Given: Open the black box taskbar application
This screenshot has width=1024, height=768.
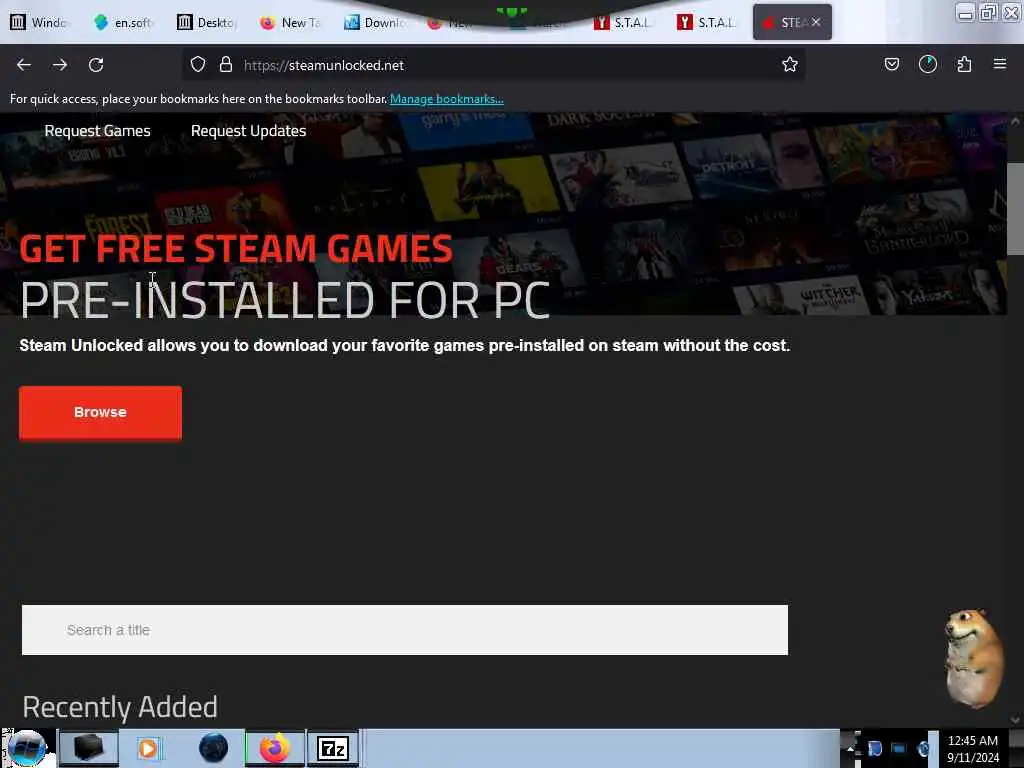Looking at the screenshot, I should pyautogui.click(x=88, y=748).
